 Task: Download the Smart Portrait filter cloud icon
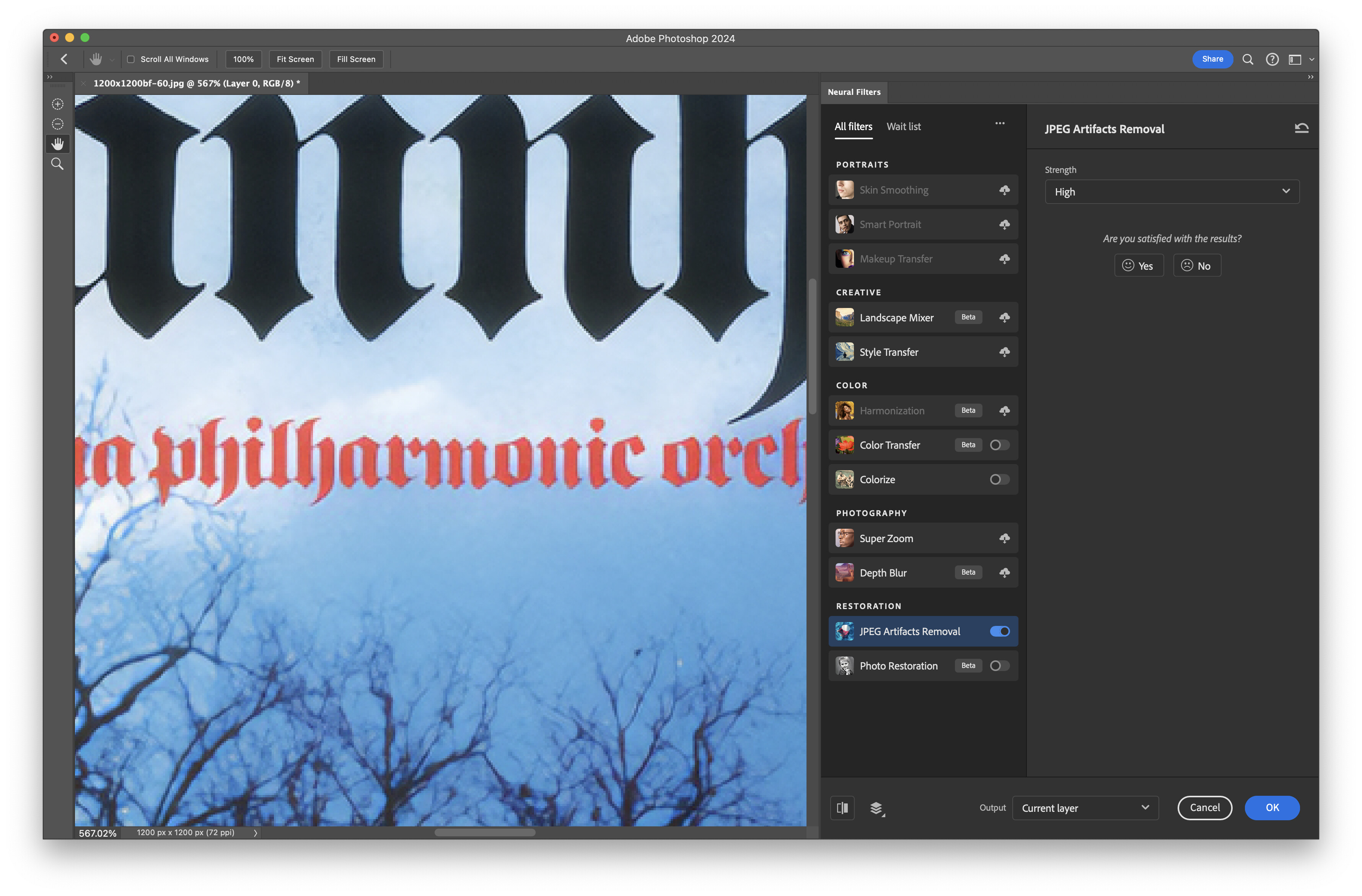1004,224
